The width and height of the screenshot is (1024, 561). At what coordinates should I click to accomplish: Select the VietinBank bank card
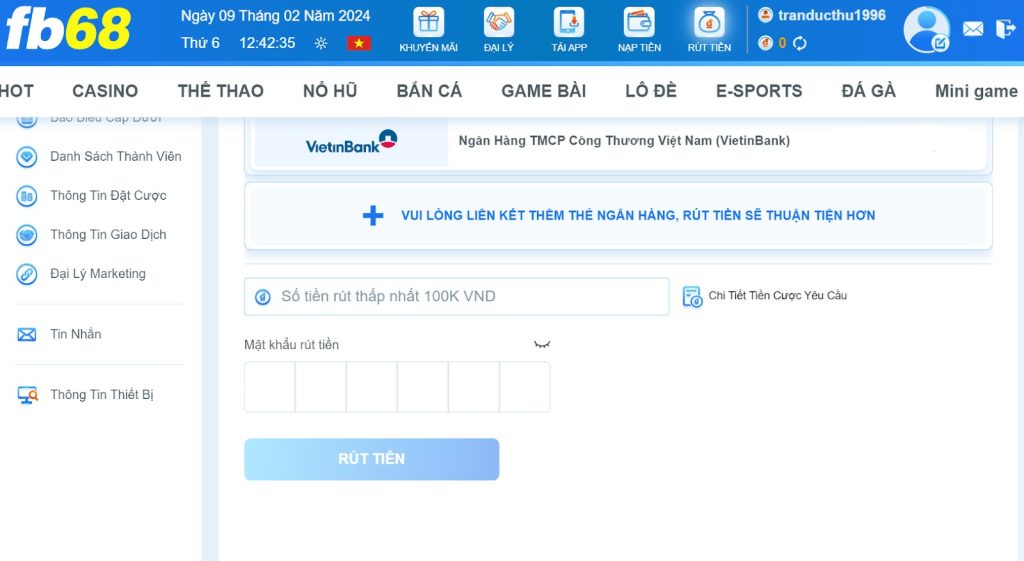tap(618, 142)
